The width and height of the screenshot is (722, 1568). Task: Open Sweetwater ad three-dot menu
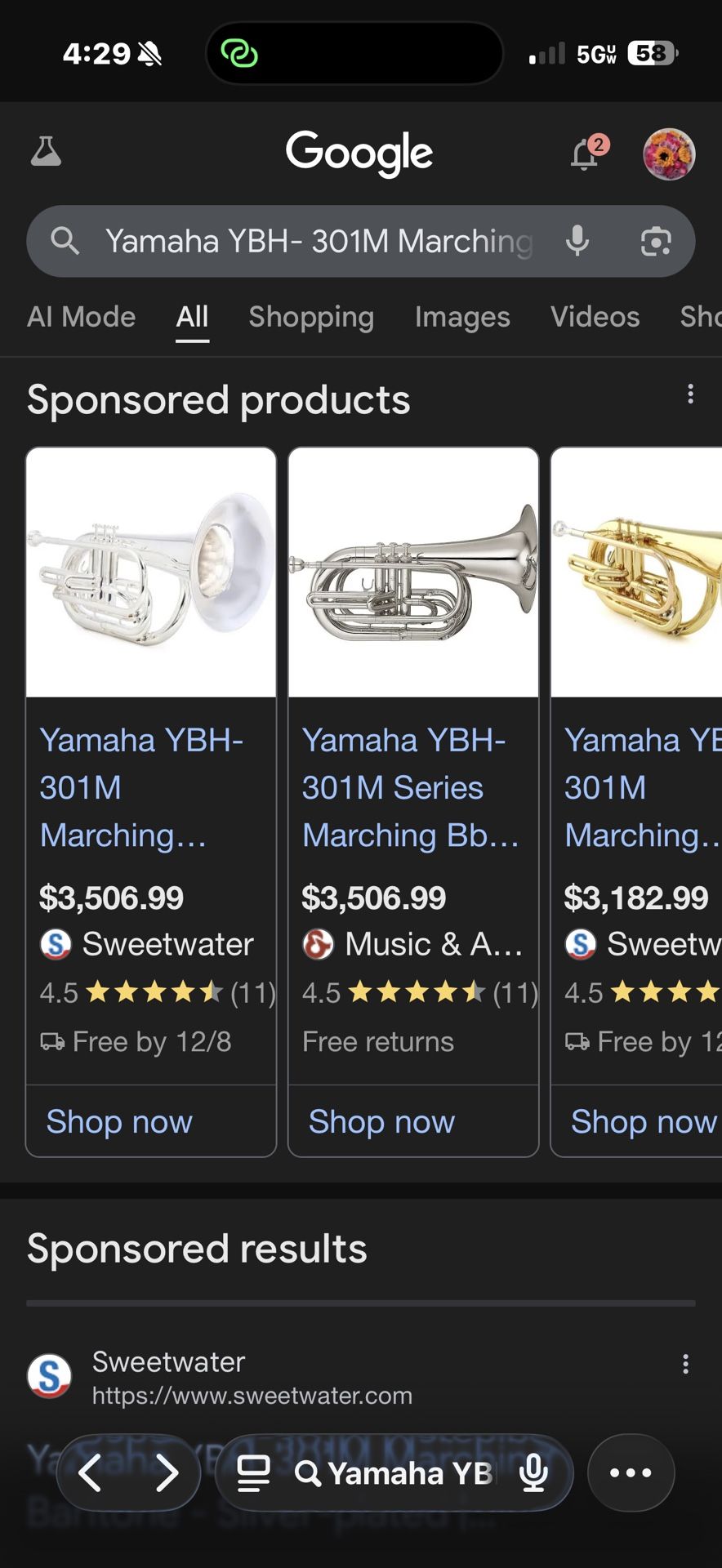(x=685, y=1363)
